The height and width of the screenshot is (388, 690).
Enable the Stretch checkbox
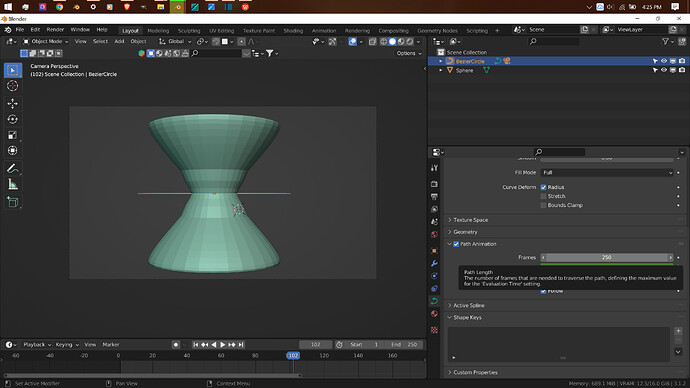(x=543, y=196)
